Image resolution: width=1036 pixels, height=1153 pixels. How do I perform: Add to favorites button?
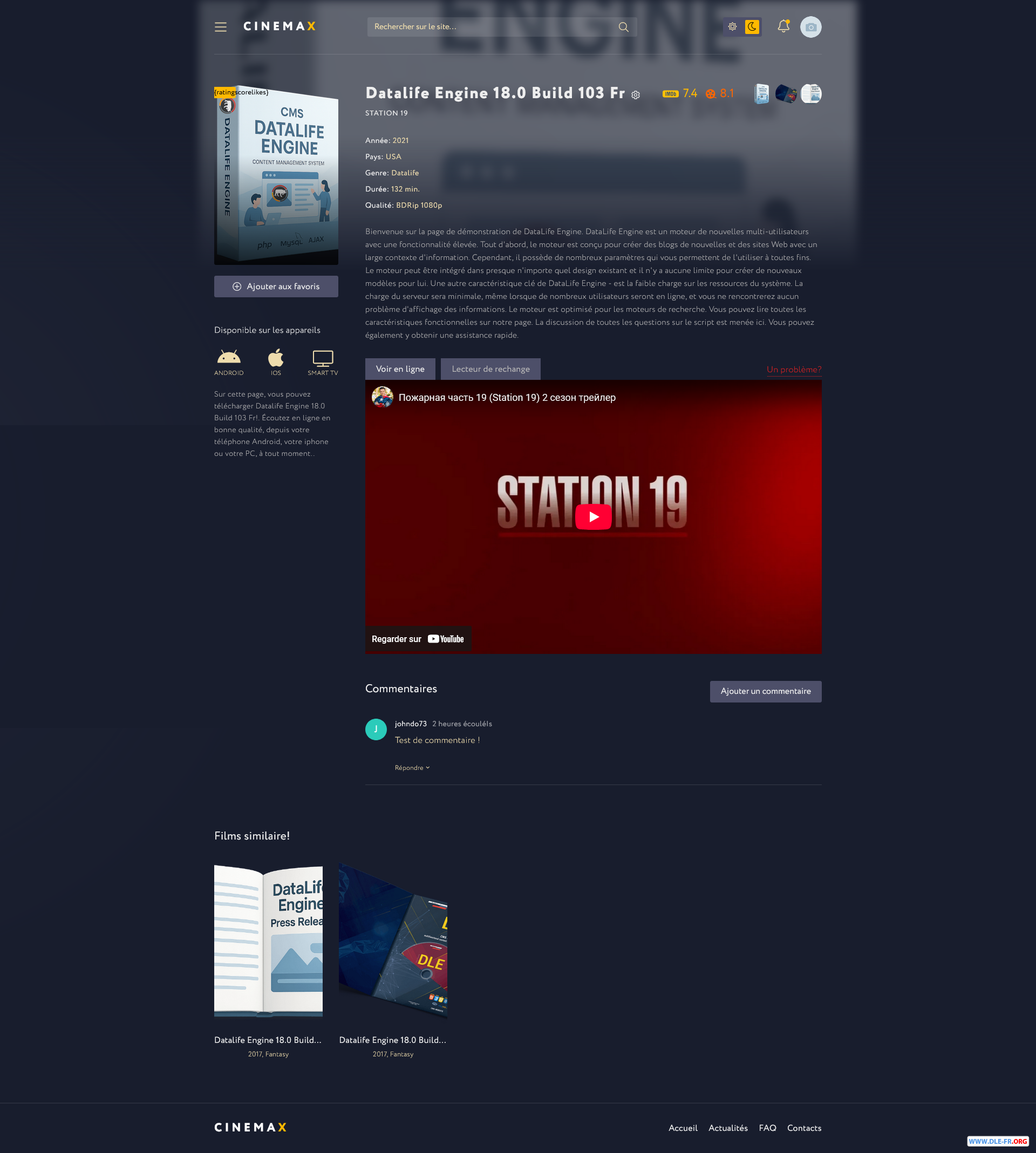coord(276,286)
